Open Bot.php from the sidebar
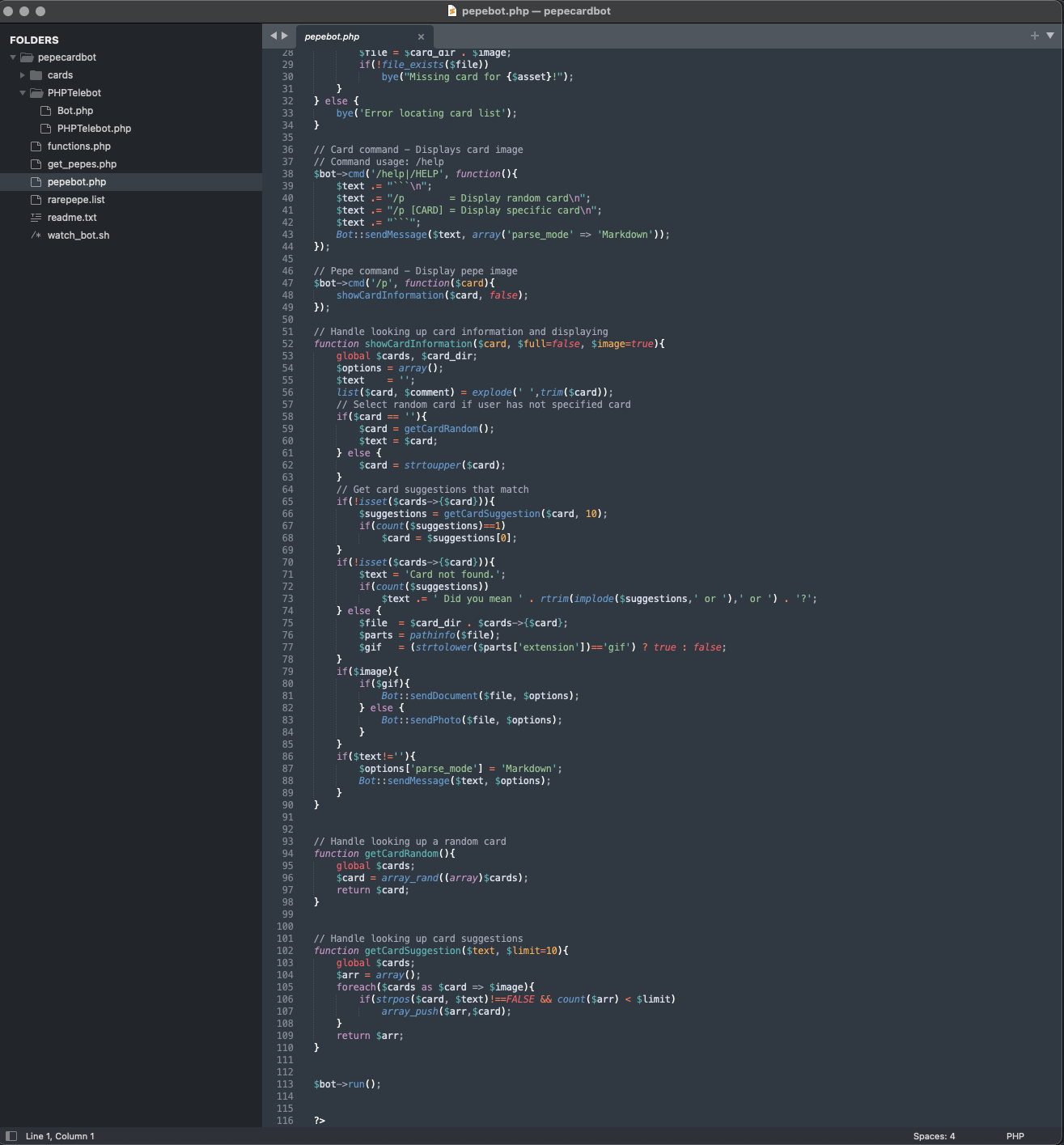The height and width of the screenshot is (1145, 1064). click(x=75, y=111)
